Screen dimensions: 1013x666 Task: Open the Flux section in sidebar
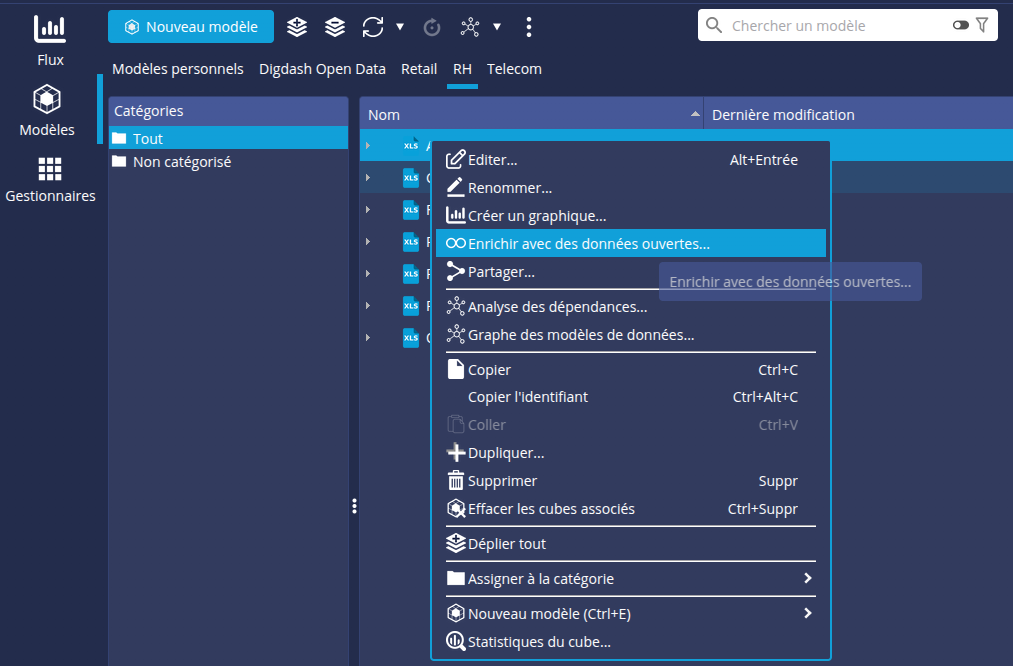[49, 40]
